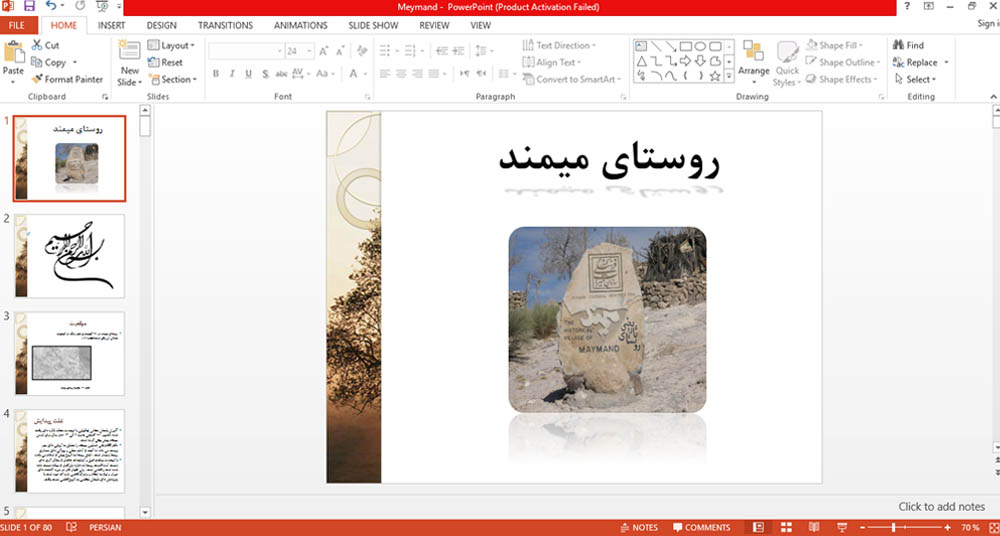Increase font size with the larger A
1000x536 pixels.
(324, 51)
